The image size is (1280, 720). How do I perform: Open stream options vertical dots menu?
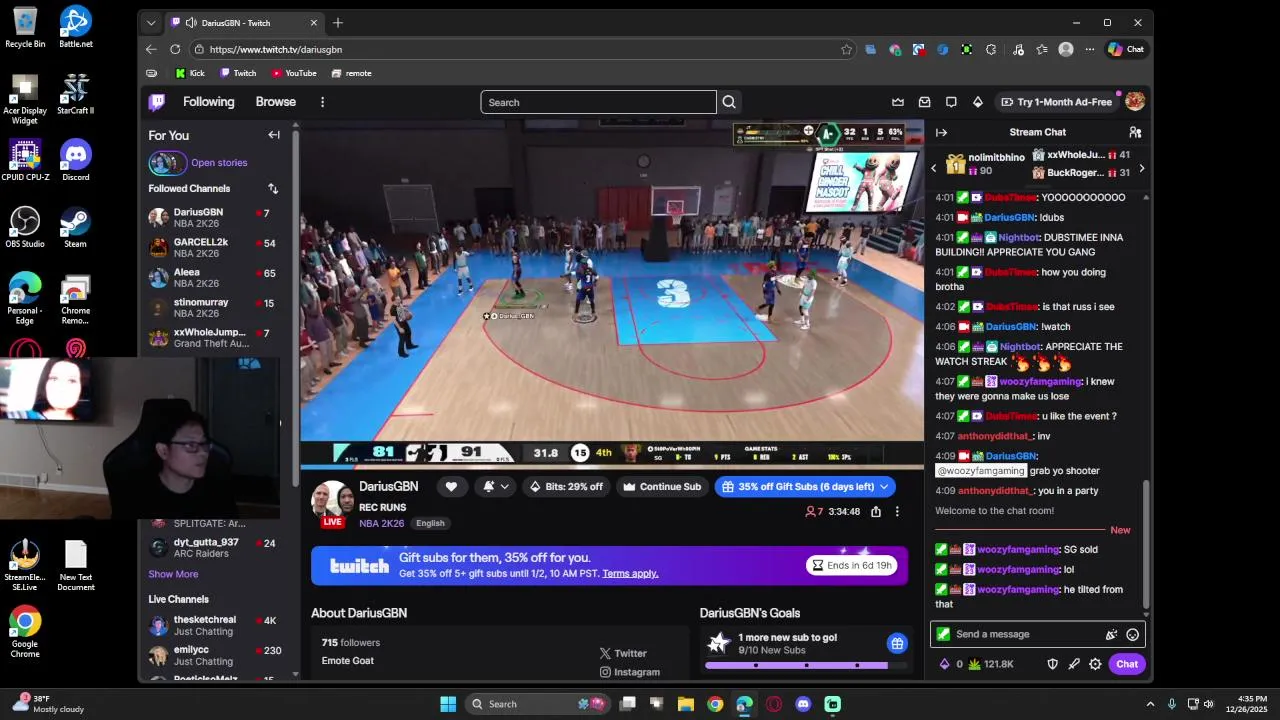[x=897, y=511]
